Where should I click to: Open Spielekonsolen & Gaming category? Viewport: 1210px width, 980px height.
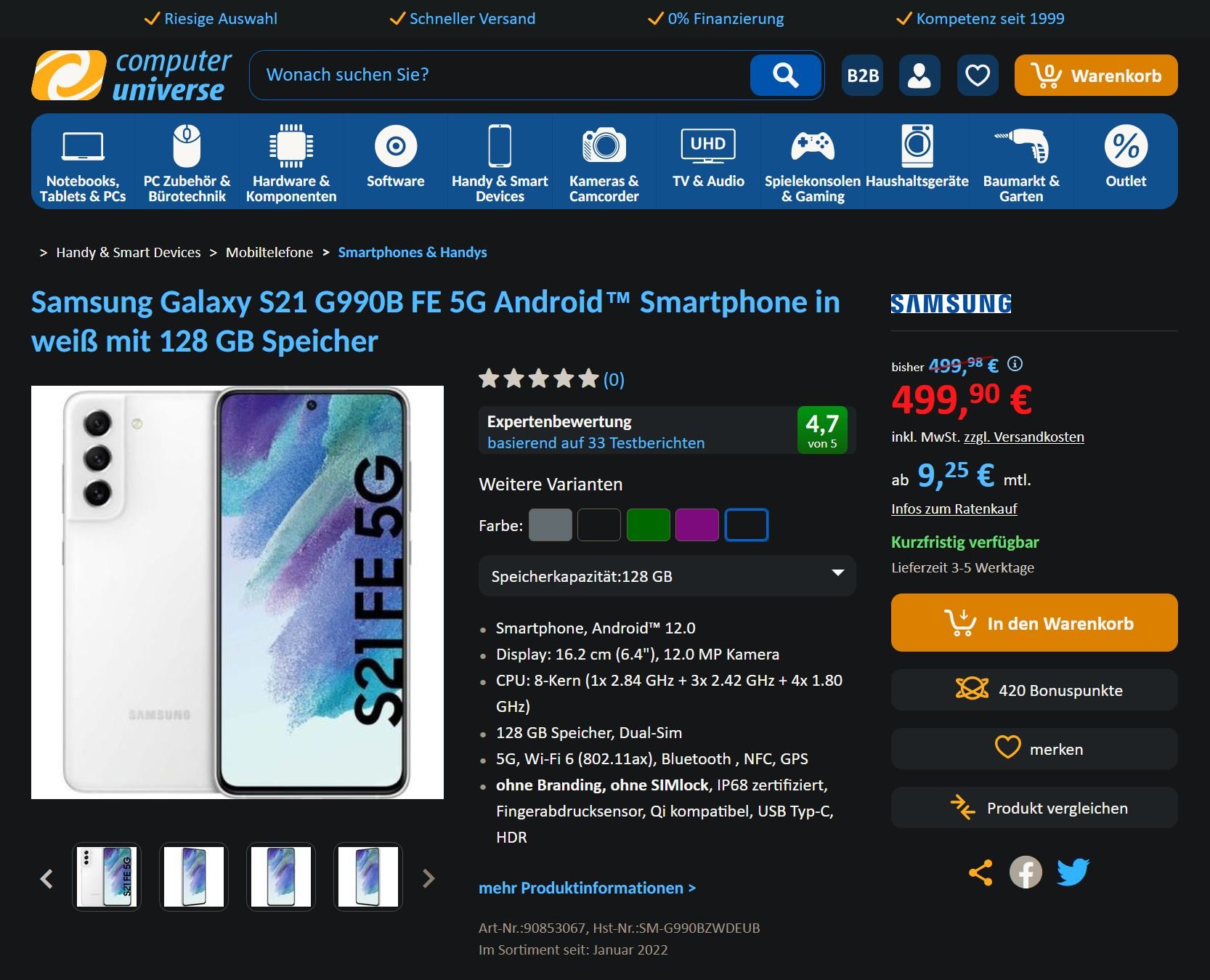pos(813,163)
